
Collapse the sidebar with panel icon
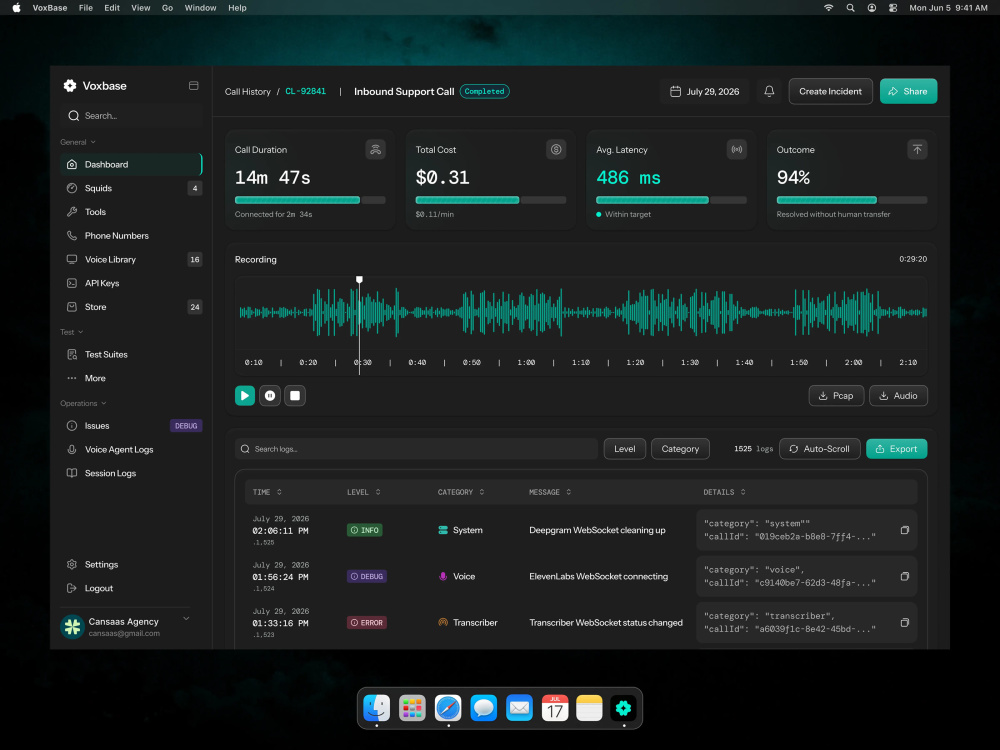click(x=193, y=85)
